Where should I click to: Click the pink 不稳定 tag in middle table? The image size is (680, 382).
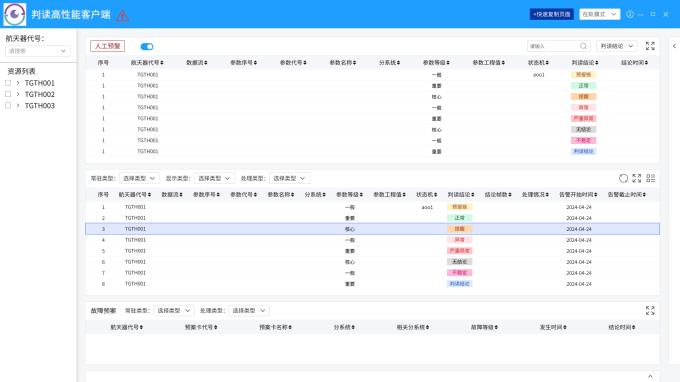pyautogui.click(x=460, y=273)
